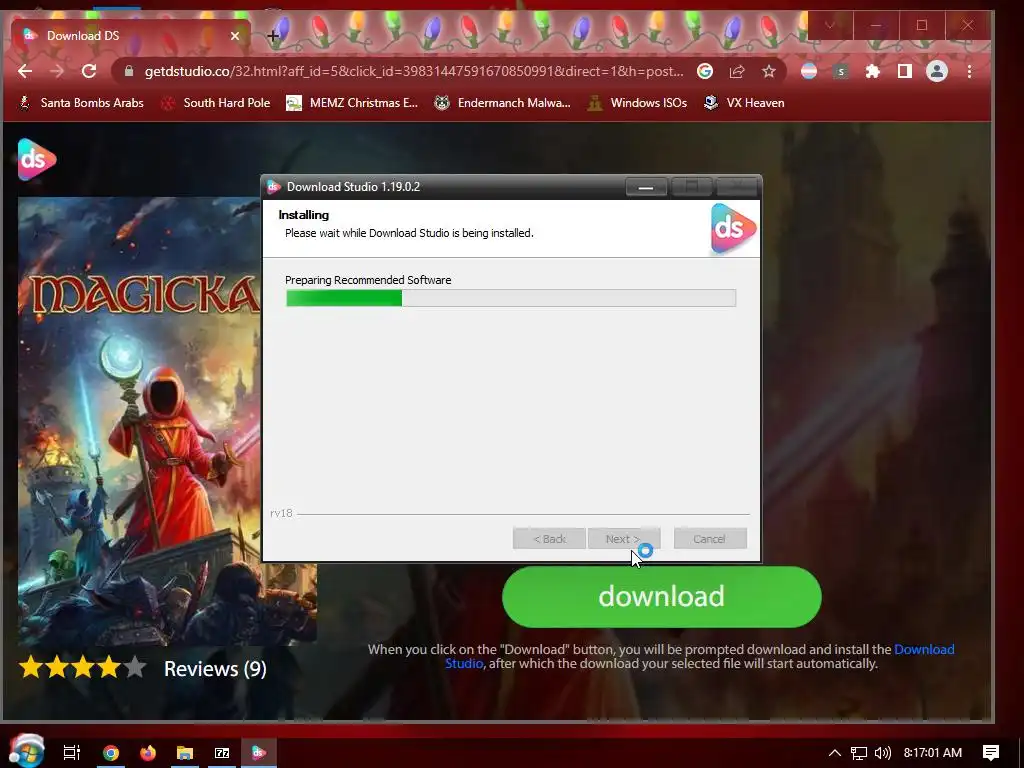Click the Google icon in address bar
The width and height of the screenshot is (1024, 768).
point(705,71)
